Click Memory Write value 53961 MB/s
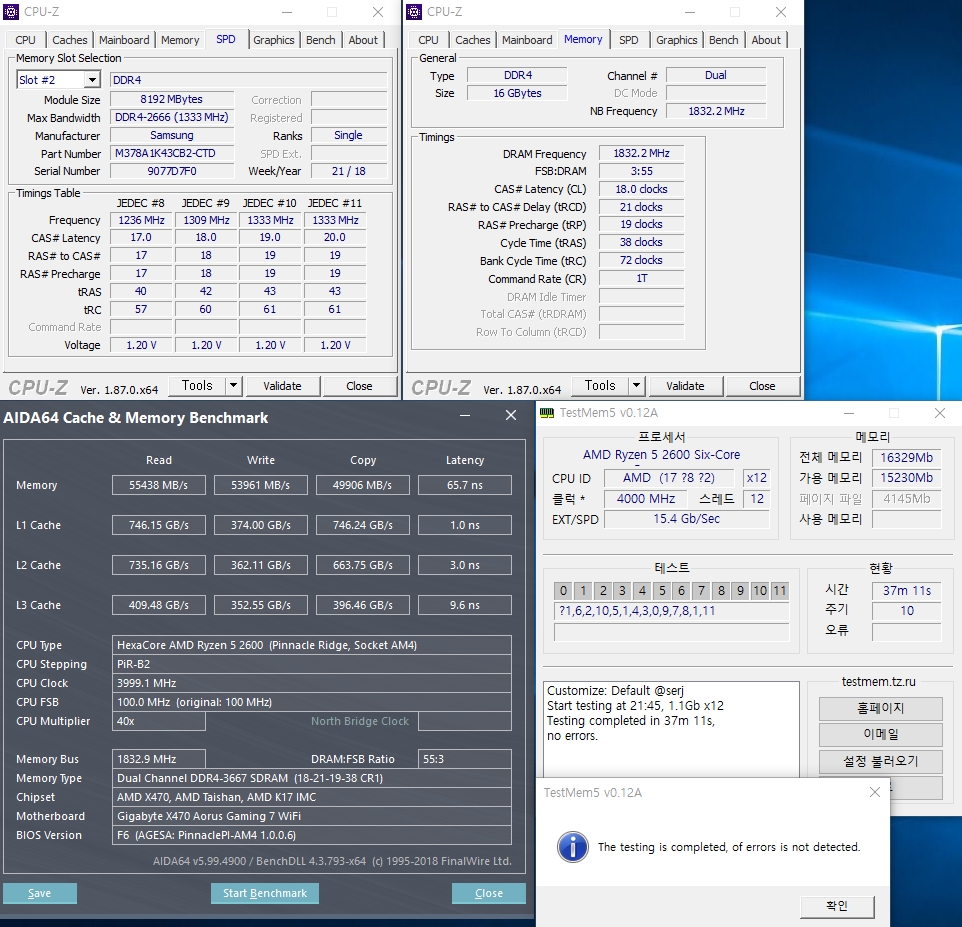This screenshot has width=962, height=927. (x=261, y=485)
